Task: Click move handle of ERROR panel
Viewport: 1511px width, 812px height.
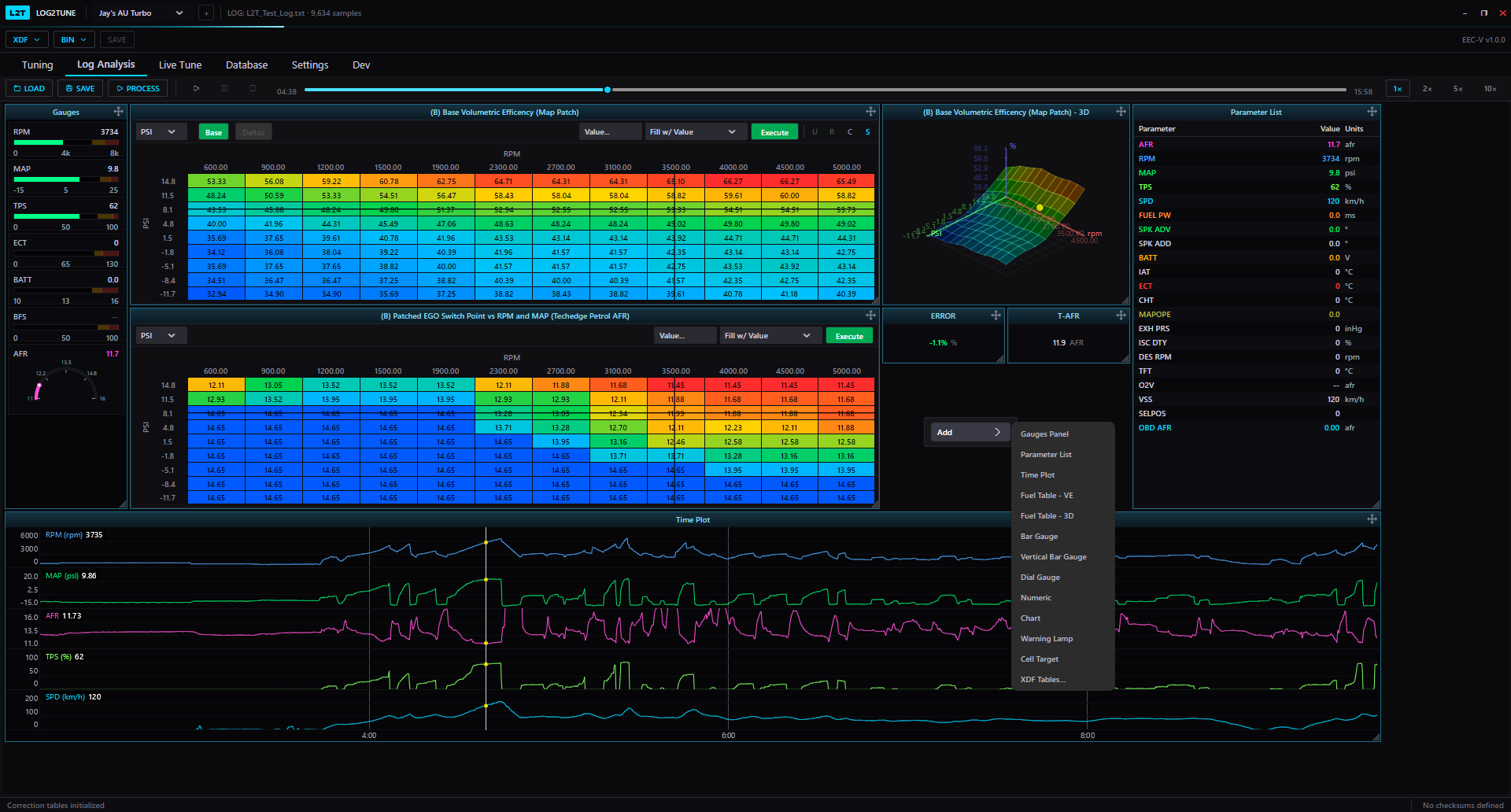Action: click(x=996, y=316)
